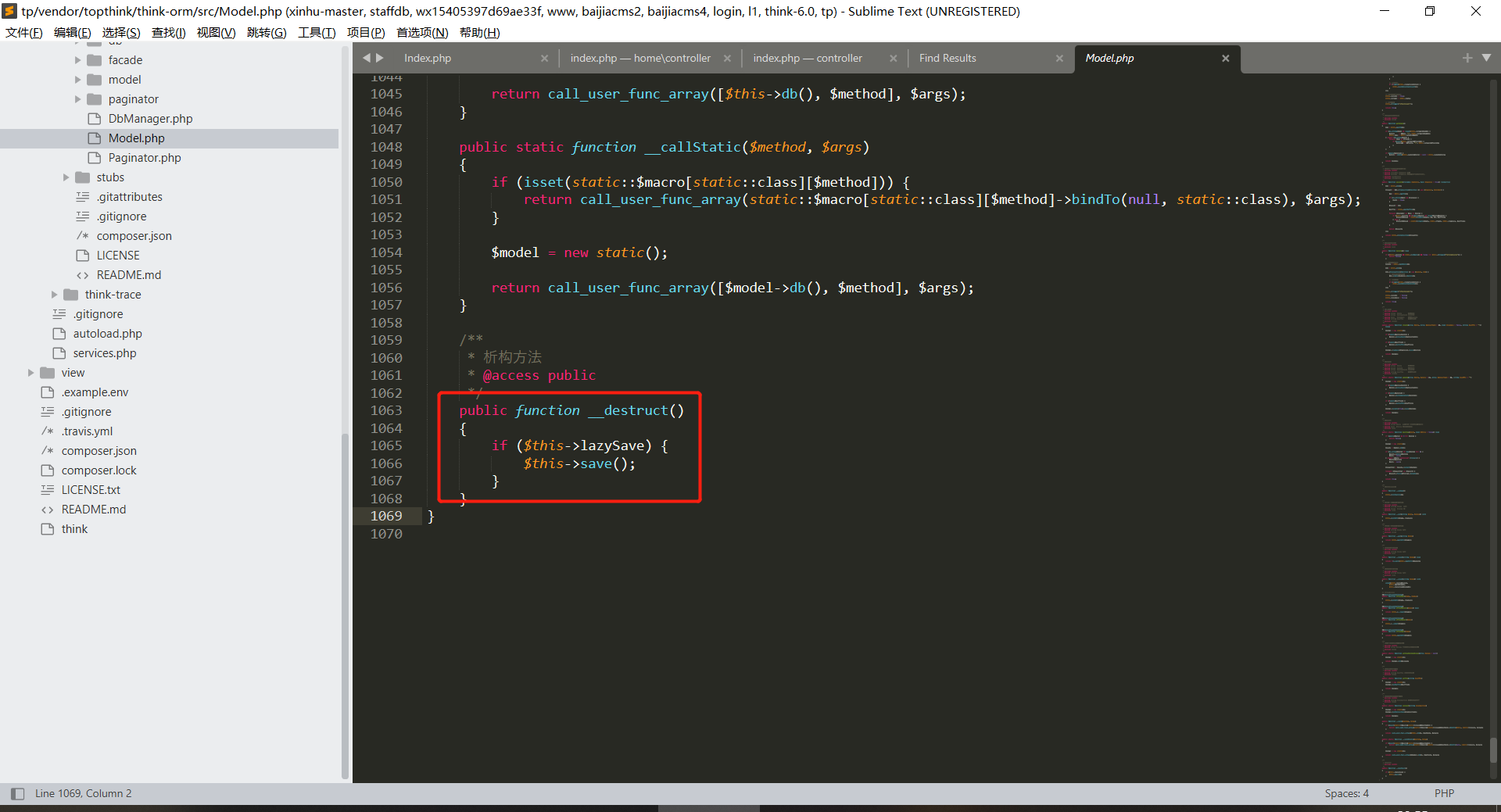The height and width of the screenshot is (812, 1501).
Task: Click the .example.env file icon
Action: [x=48, y=392]
